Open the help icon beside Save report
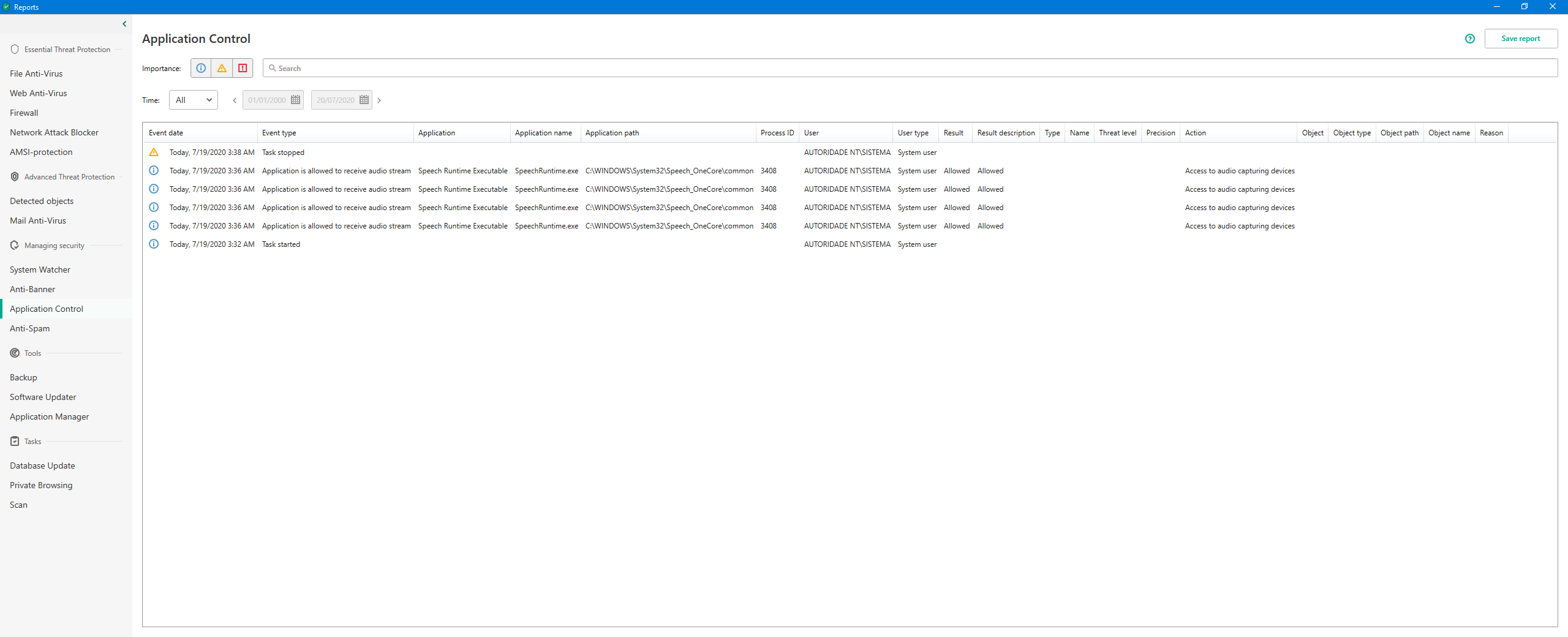 [x=1469, y=39]
